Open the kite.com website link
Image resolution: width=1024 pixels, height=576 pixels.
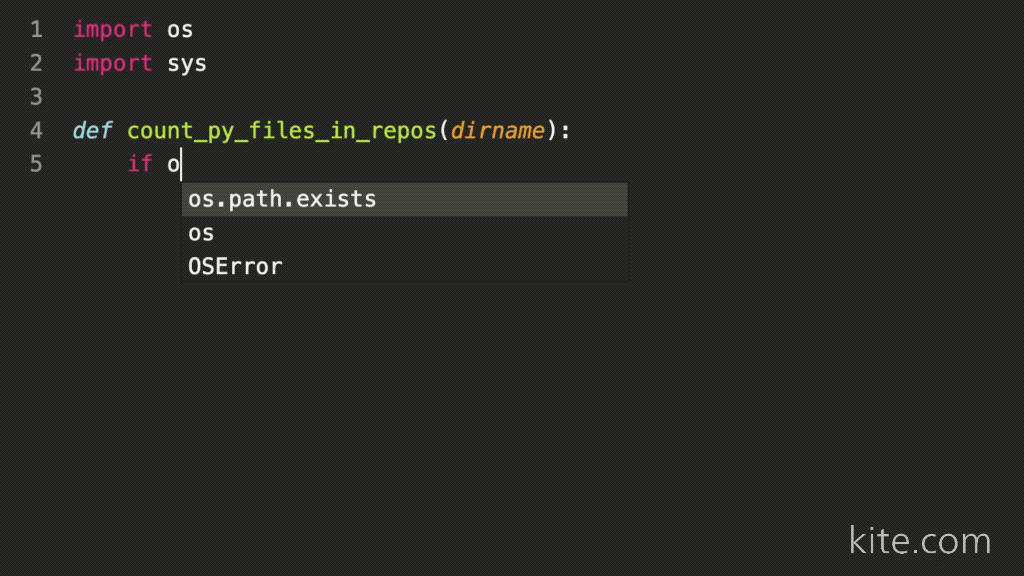pyautogui.click(x=919, y=541)
